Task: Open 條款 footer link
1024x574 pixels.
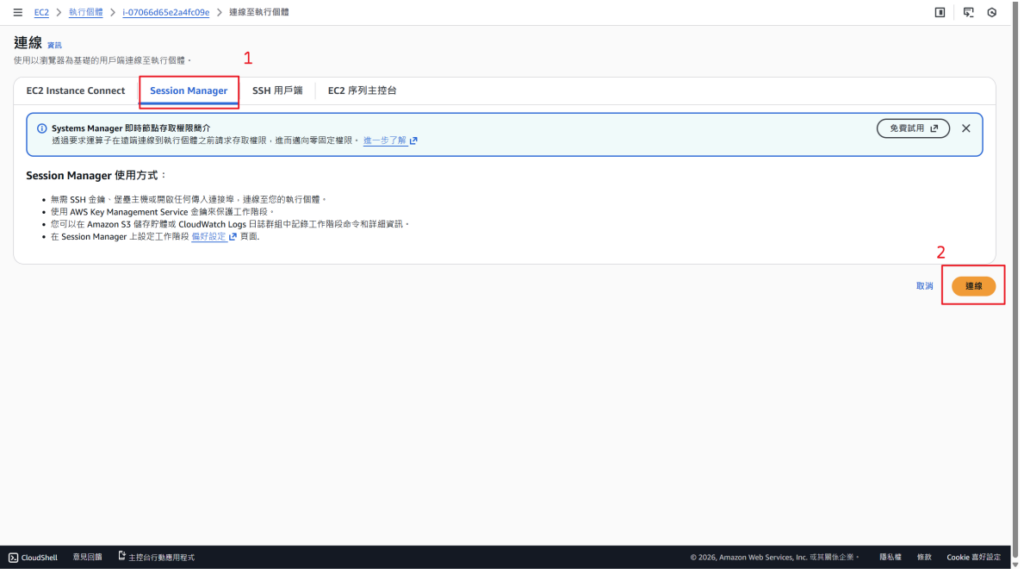Action: point(924,558)
